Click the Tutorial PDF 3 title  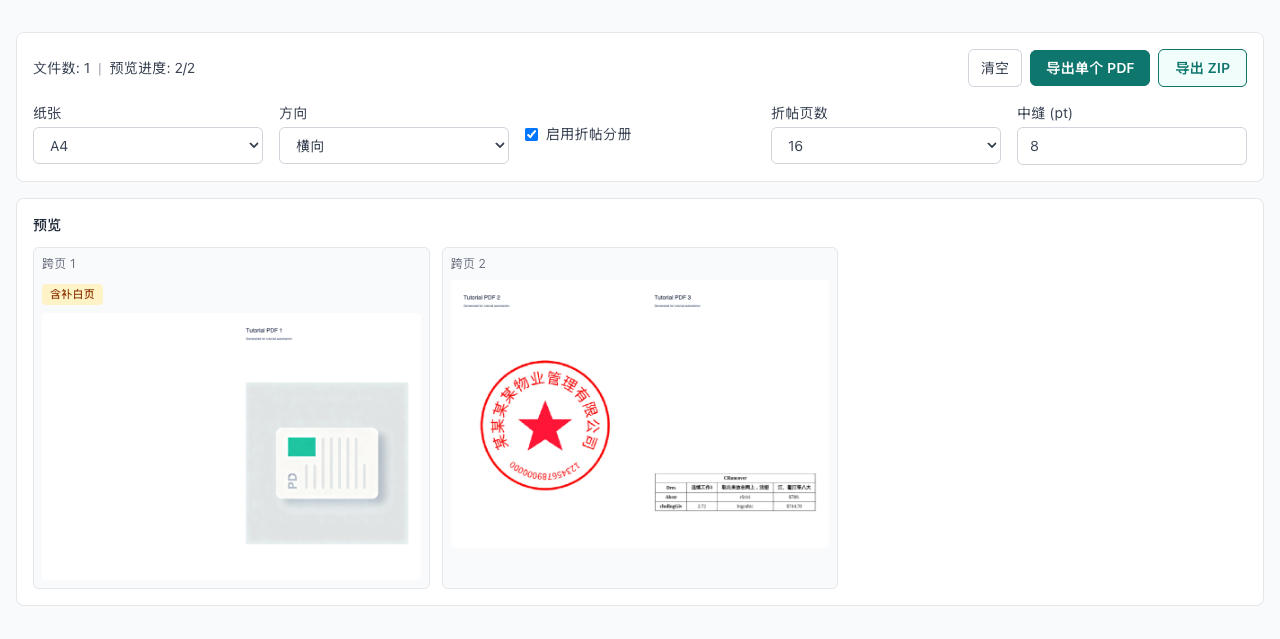tap(673, 297)
